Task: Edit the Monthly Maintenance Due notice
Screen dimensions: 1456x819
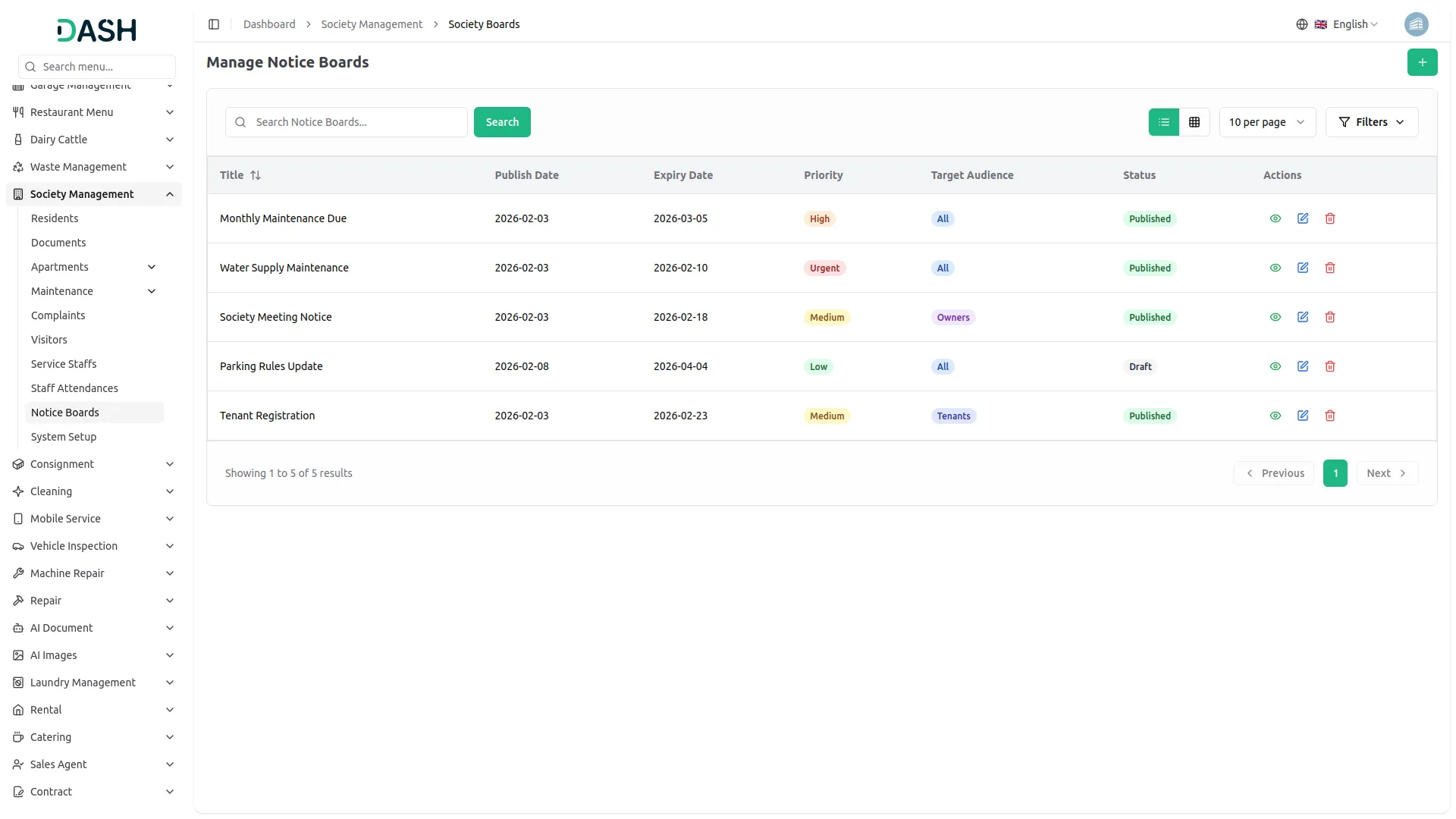Action: pyautogui.click(x=1302, y=218)
